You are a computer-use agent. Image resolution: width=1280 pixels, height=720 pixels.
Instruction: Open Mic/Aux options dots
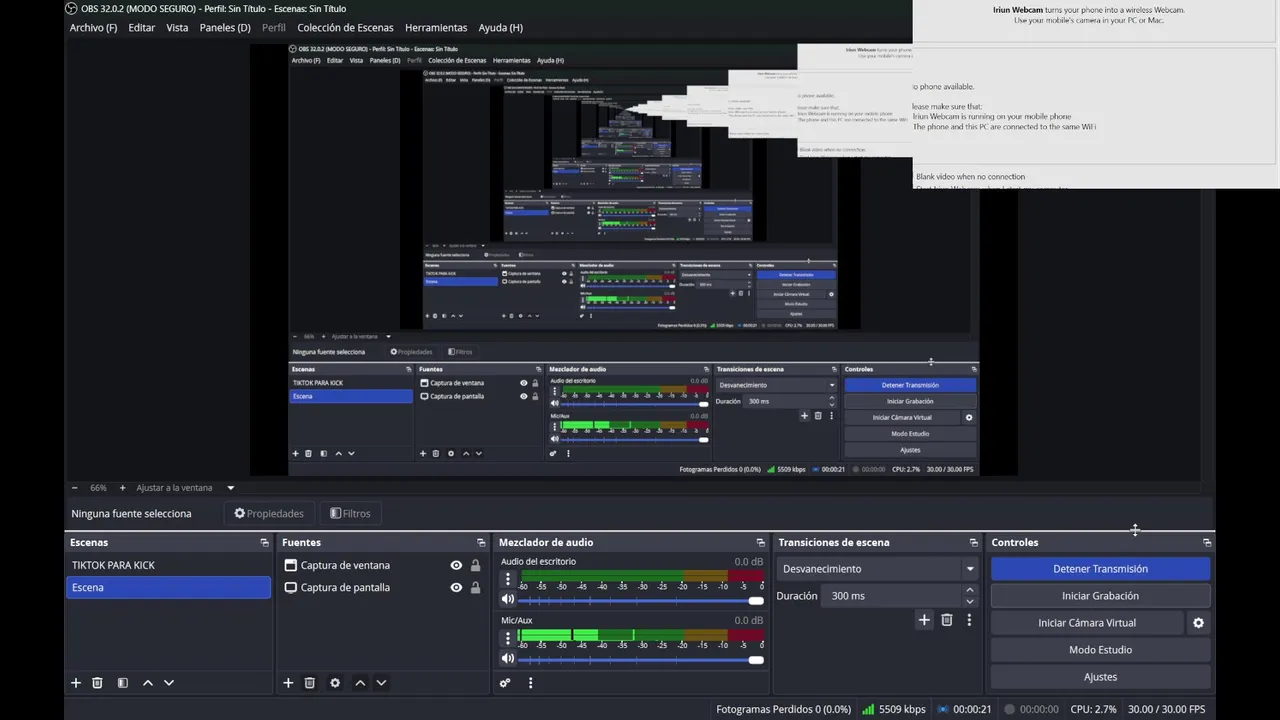point(508,637)
